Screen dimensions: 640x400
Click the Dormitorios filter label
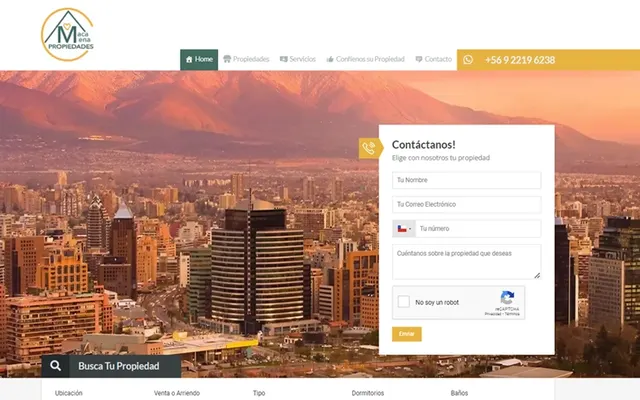coord(368,393)
